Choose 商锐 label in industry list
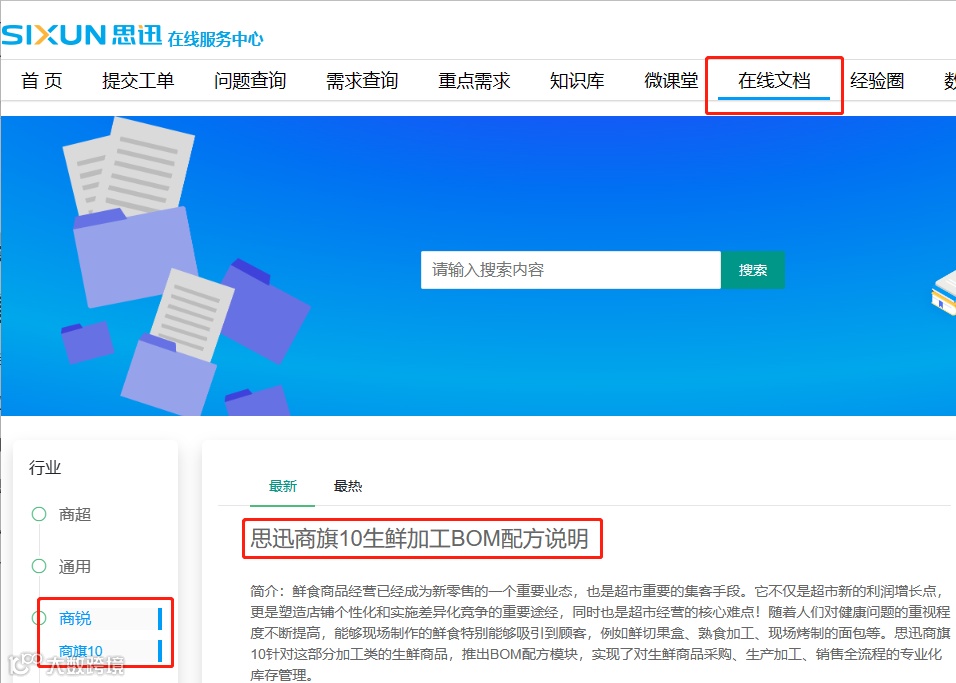The height and width of the screenshot is (683, 956). click(75, 618)
